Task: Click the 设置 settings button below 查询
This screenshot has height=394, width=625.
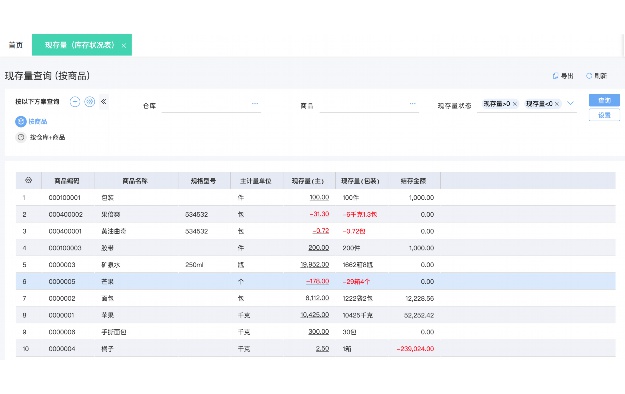Action: [604, 115]
